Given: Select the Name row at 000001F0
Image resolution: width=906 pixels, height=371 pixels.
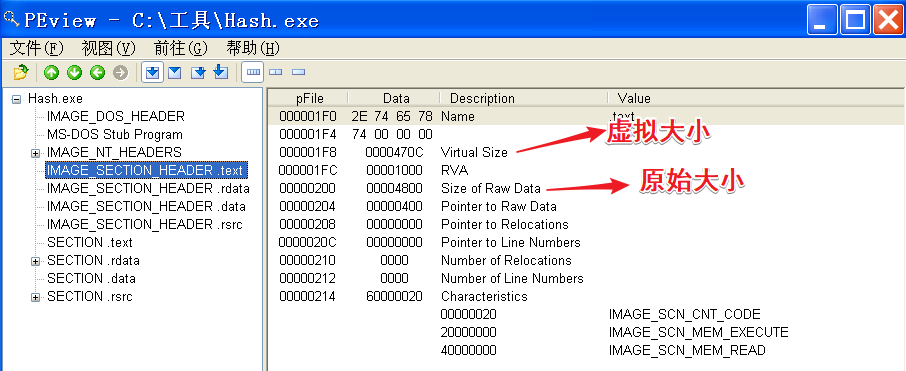Looking at the screenshot, I should point(586,117).
